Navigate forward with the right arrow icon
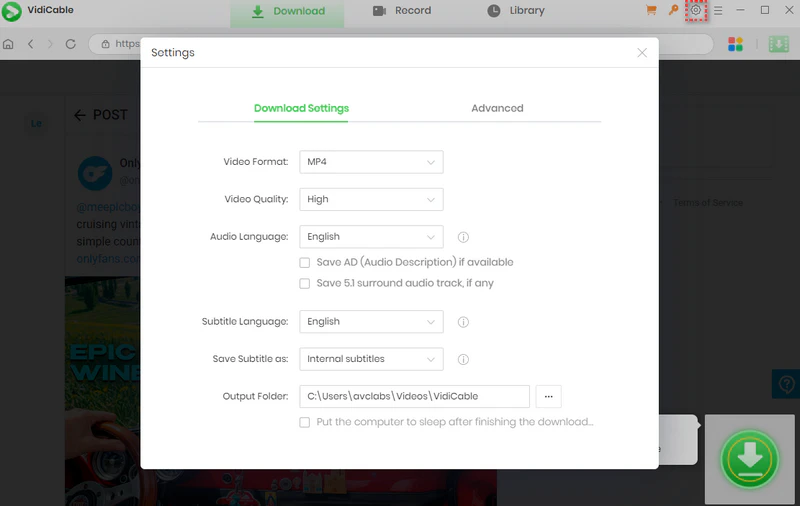This screenshot has height=506, width=800. click(50, 44)
